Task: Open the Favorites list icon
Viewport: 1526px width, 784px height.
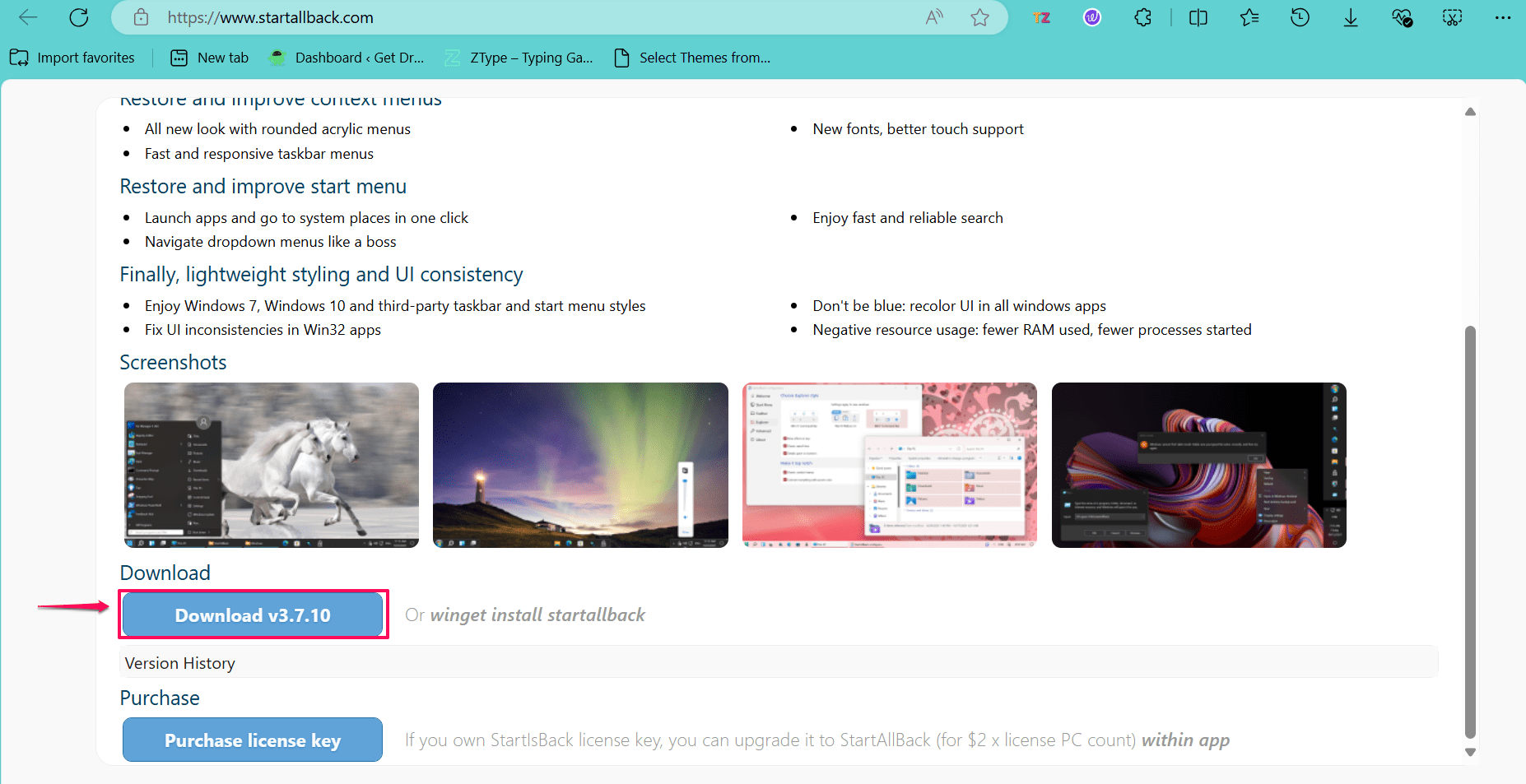Action: pyautogui.click(x=1249, y=17)
